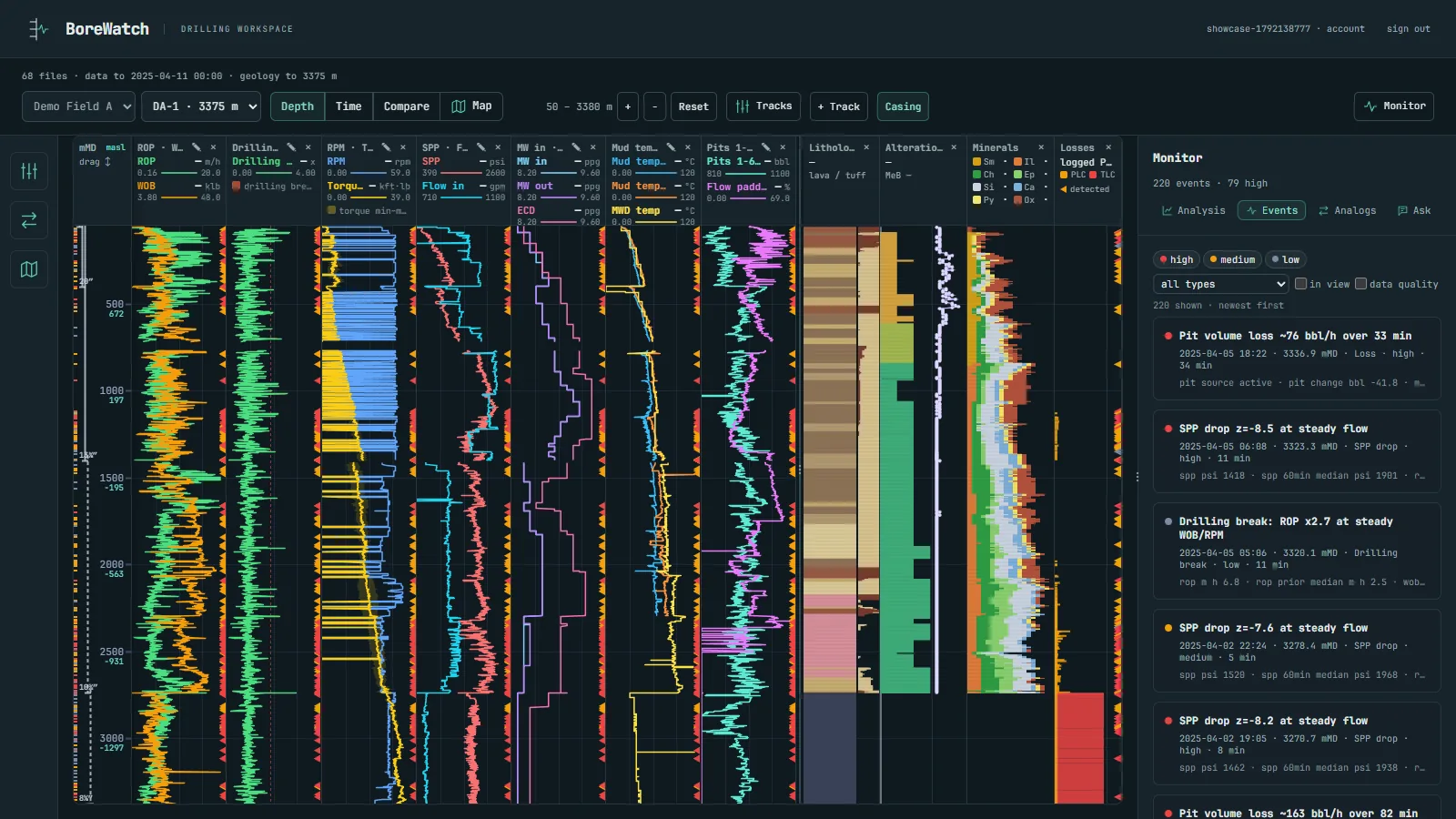The width and height of the screenshot is (1456, 819).
Task: Open the Ask tab in Monitor
Action: click(x=1414, y=210)
